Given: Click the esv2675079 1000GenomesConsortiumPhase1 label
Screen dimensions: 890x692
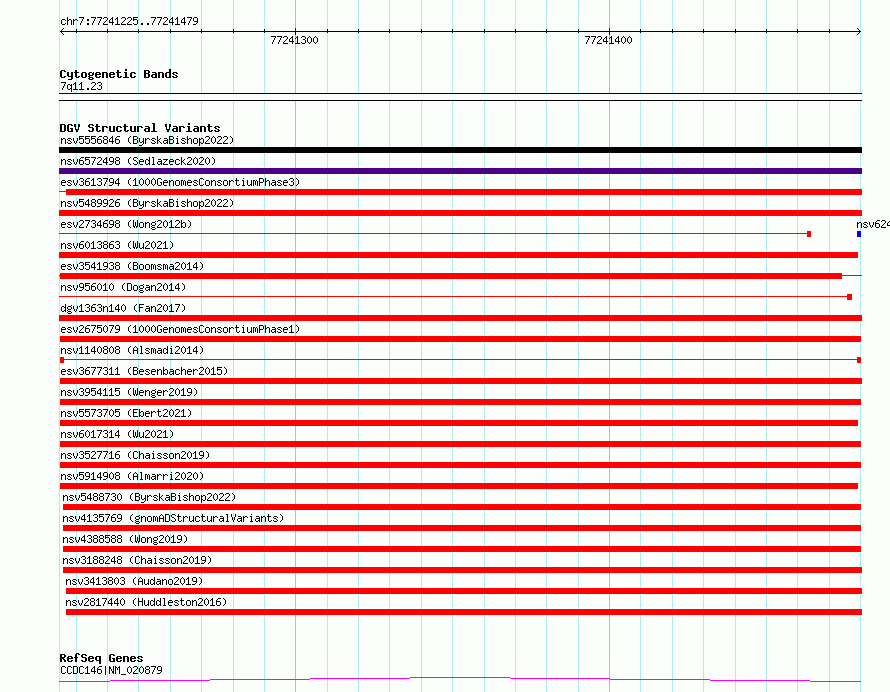Looking at the screenshot, I should coord(180,329).
